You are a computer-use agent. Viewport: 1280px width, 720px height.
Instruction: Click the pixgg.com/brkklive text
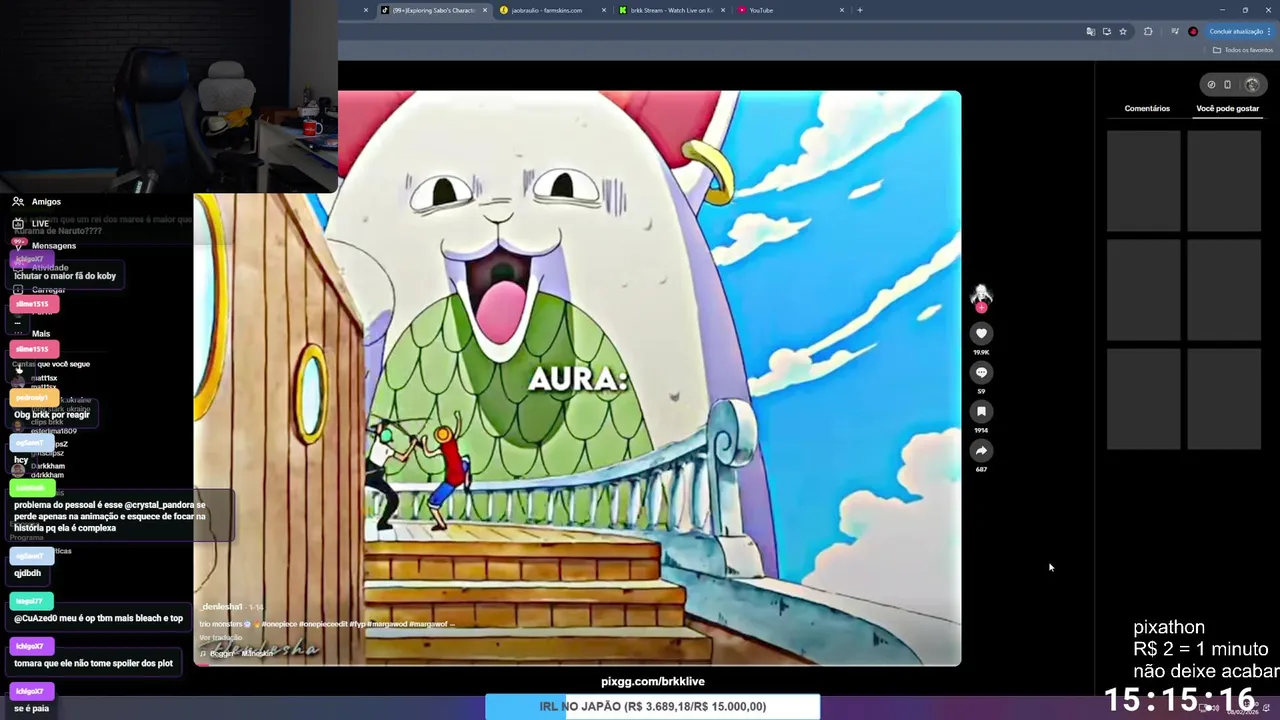pyautogui.click(x=653, y=681)
